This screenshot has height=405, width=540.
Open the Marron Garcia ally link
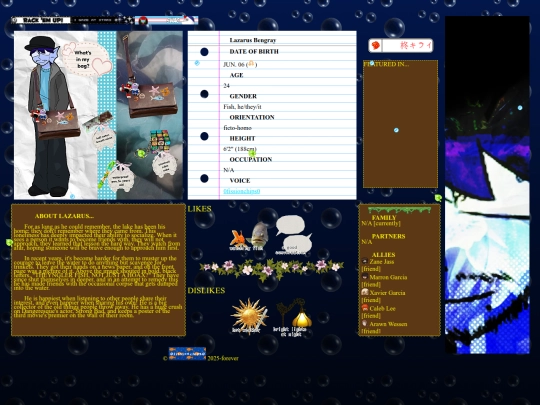coord(388,277)
